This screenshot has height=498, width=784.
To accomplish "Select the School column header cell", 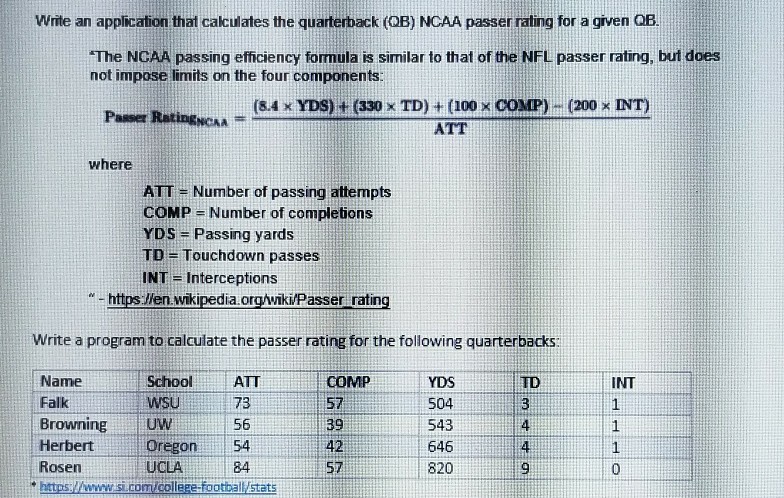I will pyautogui.click(x=169, y=381).
